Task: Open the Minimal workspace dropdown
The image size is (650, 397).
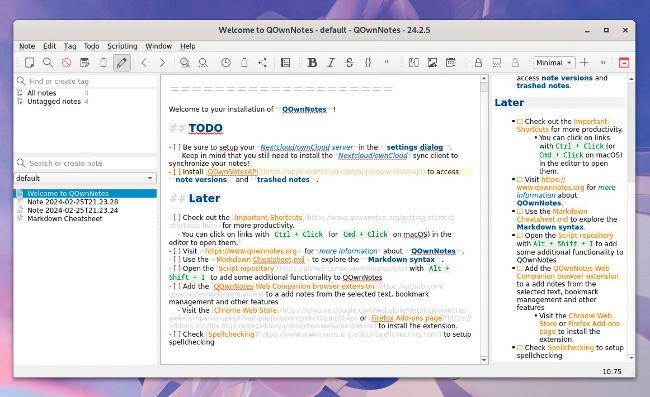Action: pyautogui.click(x=554, y=63)
